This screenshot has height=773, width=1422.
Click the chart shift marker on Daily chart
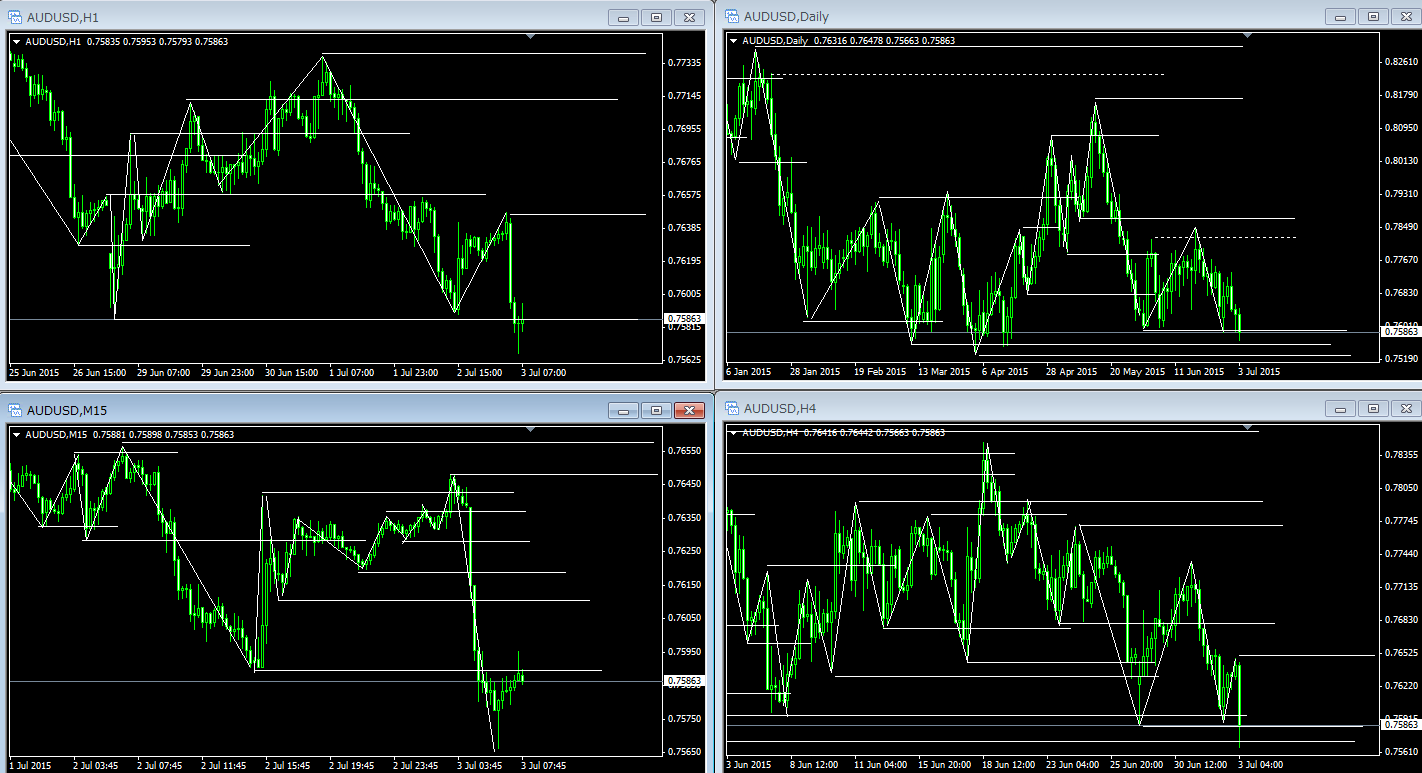tap(1246, 36)
